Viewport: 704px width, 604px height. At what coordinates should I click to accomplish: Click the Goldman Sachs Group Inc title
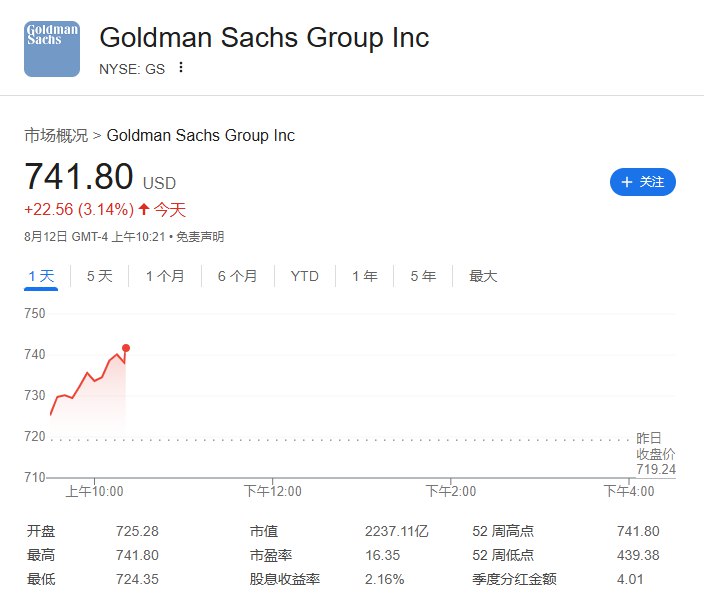click(x=264, y=37)
